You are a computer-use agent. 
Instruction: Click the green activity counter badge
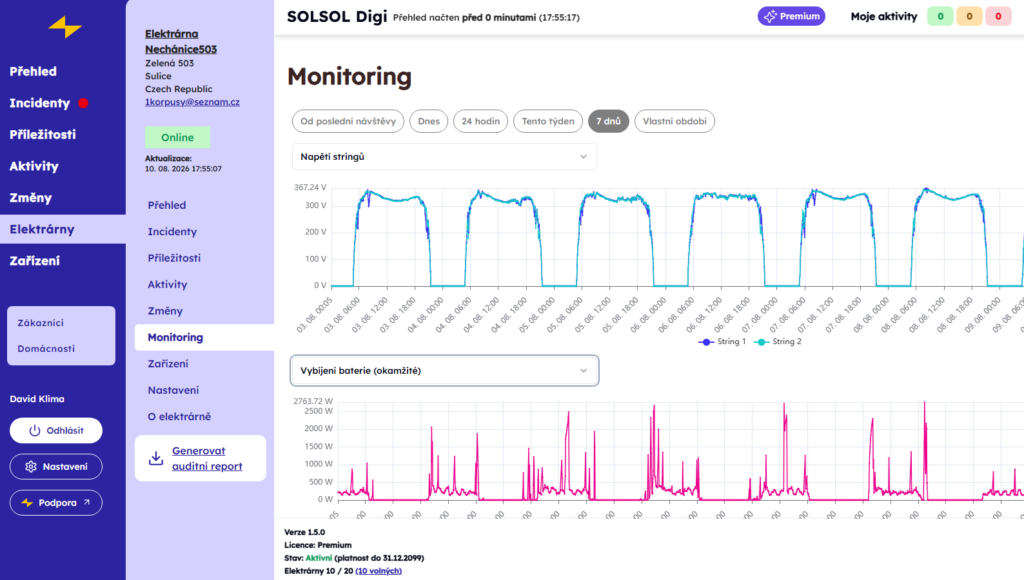click(x=940, y=16)
